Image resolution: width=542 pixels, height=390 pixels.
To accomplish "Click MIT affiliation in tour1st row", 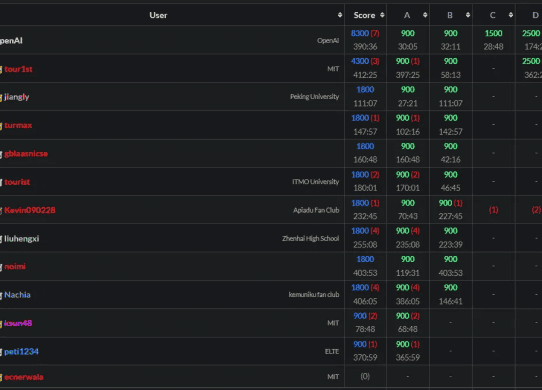I will [x=333, y=69].
